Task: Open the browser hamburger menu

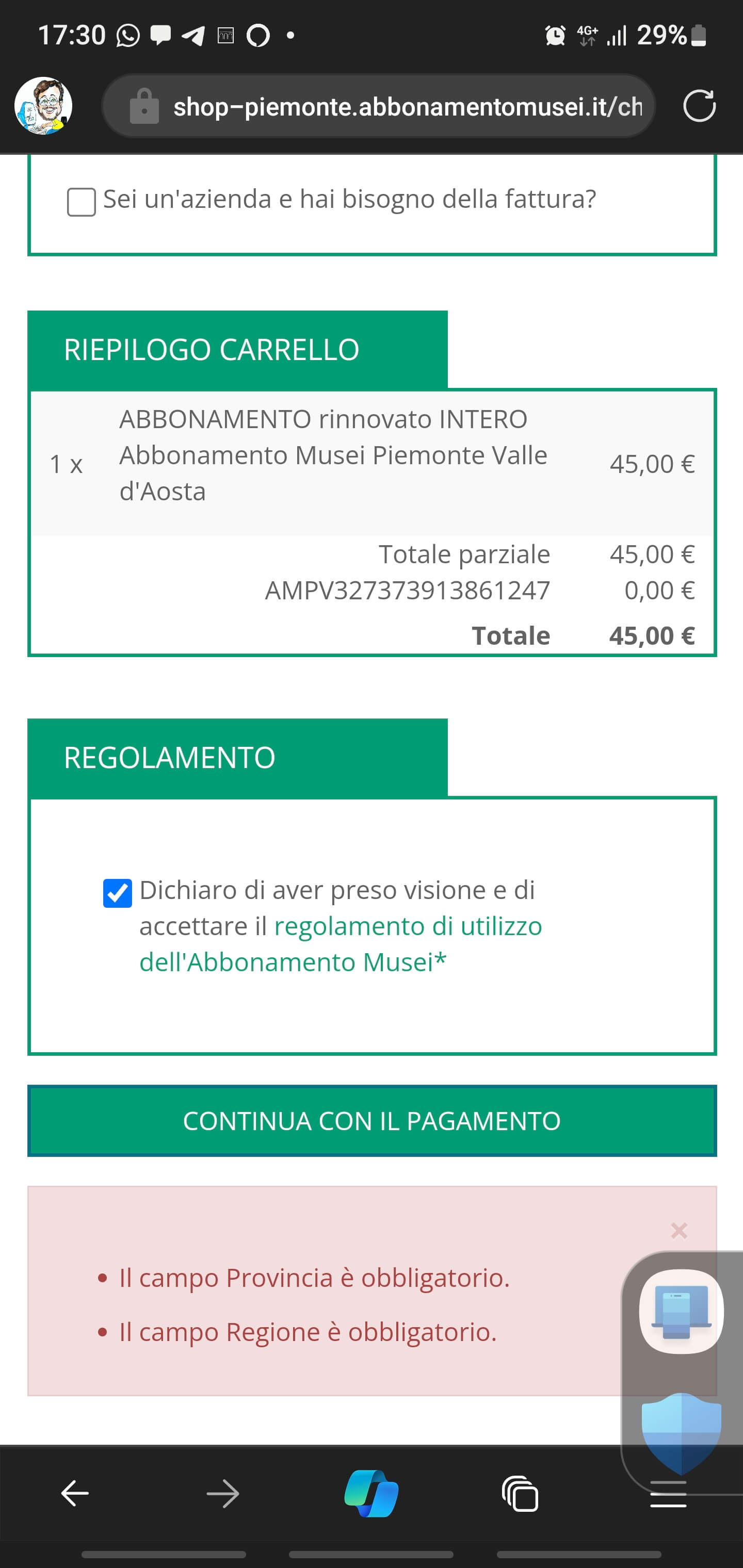Action: (668, 1494)
